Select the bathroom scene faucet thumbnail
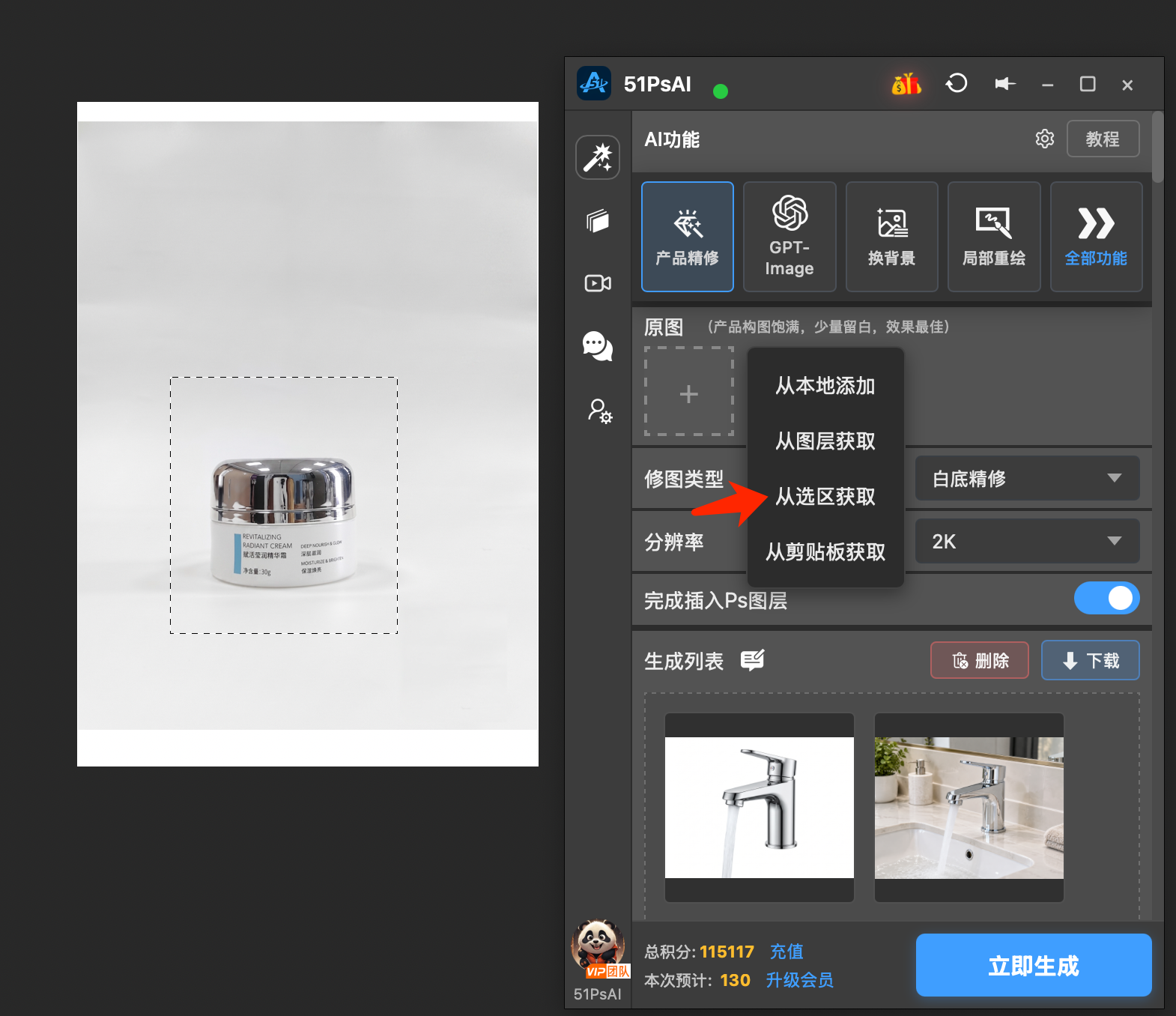The image size is (1176, 1016). tap(969, 808)
